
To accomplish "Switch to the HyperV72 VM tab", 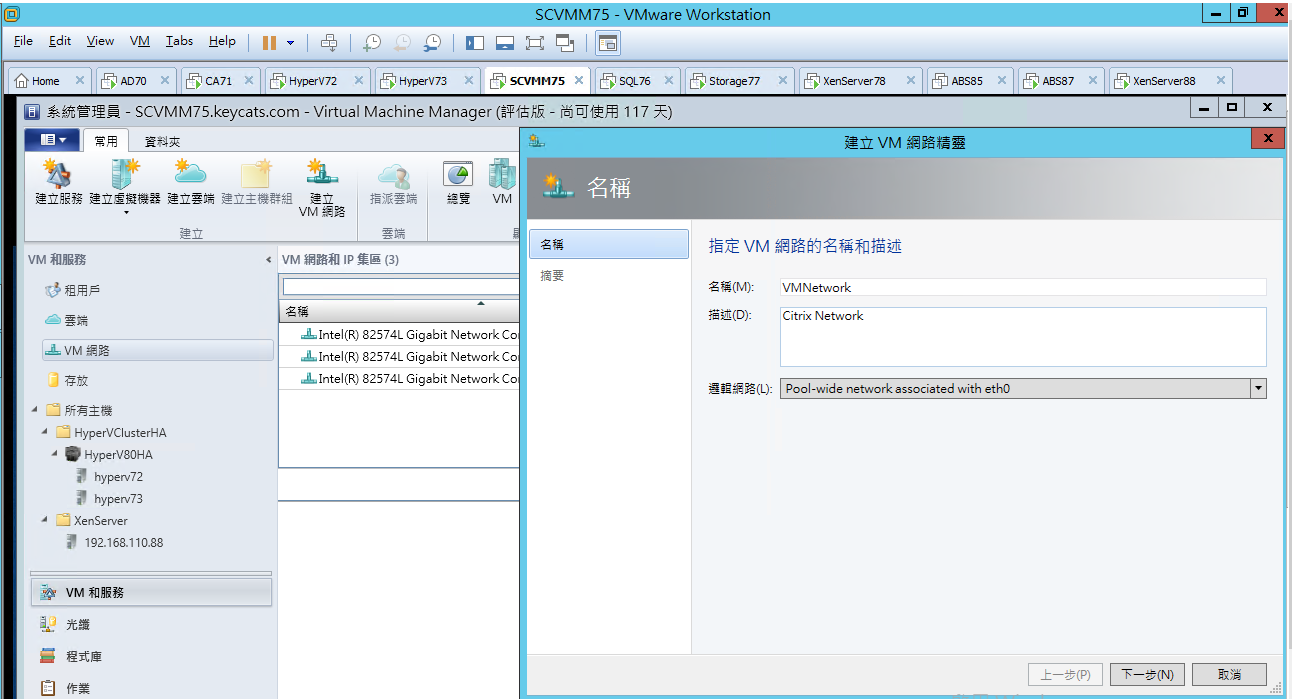I will (319, 81).
